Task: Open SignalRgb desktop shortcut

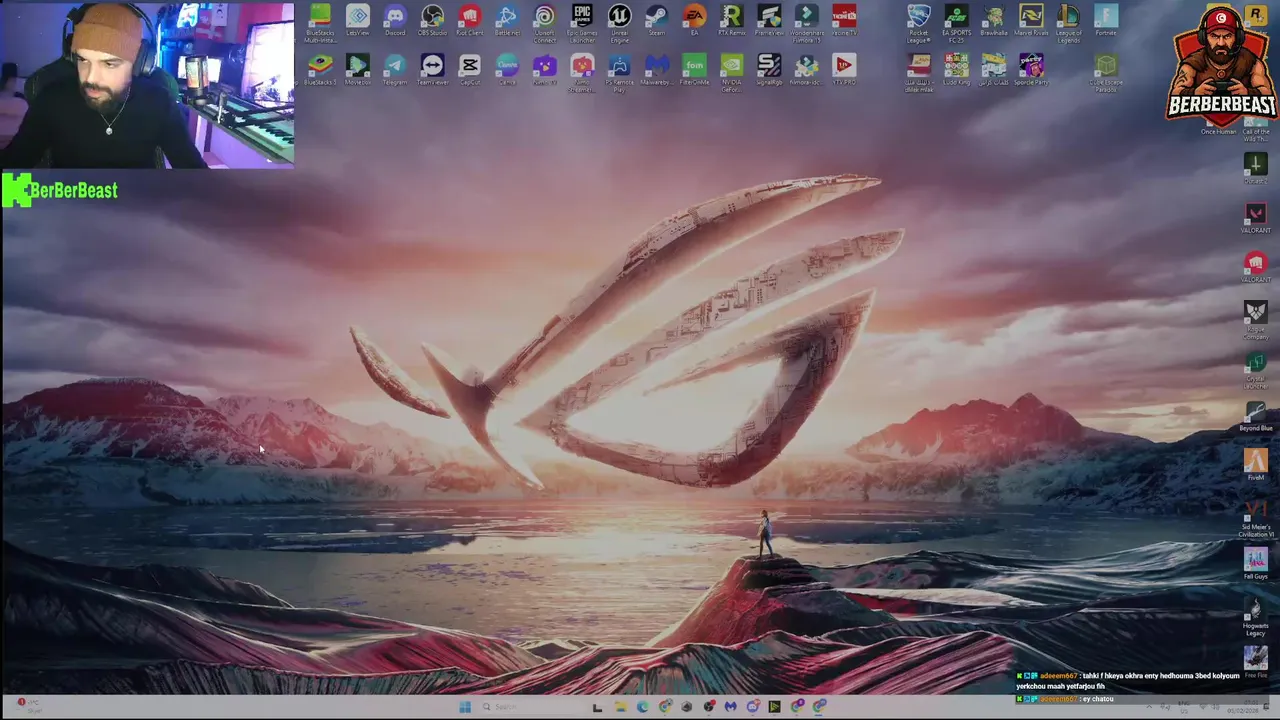Action: point(769,70)
